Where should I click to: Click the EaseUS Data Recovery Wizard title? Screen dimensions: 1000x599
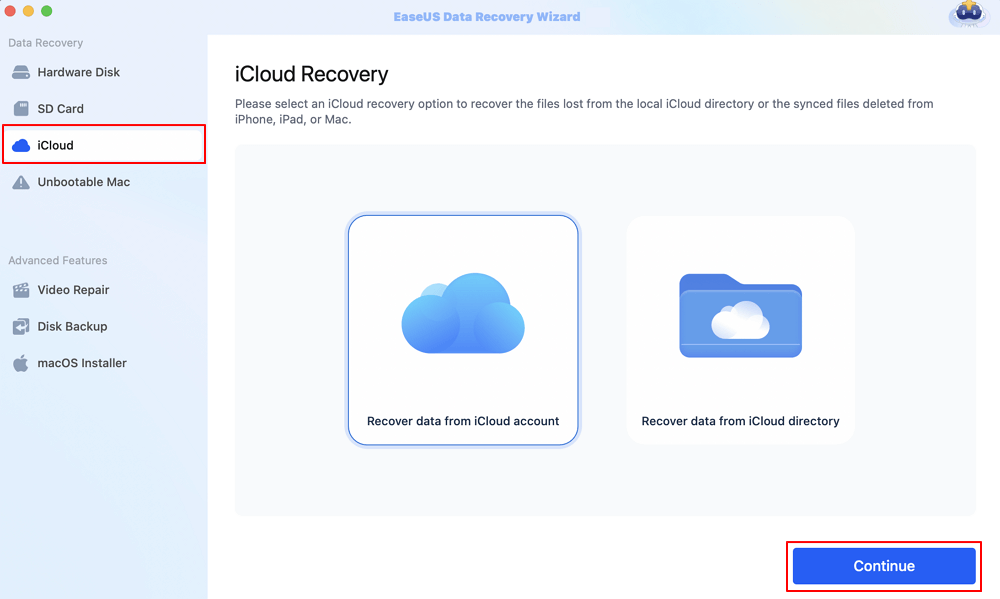(487, 17)
